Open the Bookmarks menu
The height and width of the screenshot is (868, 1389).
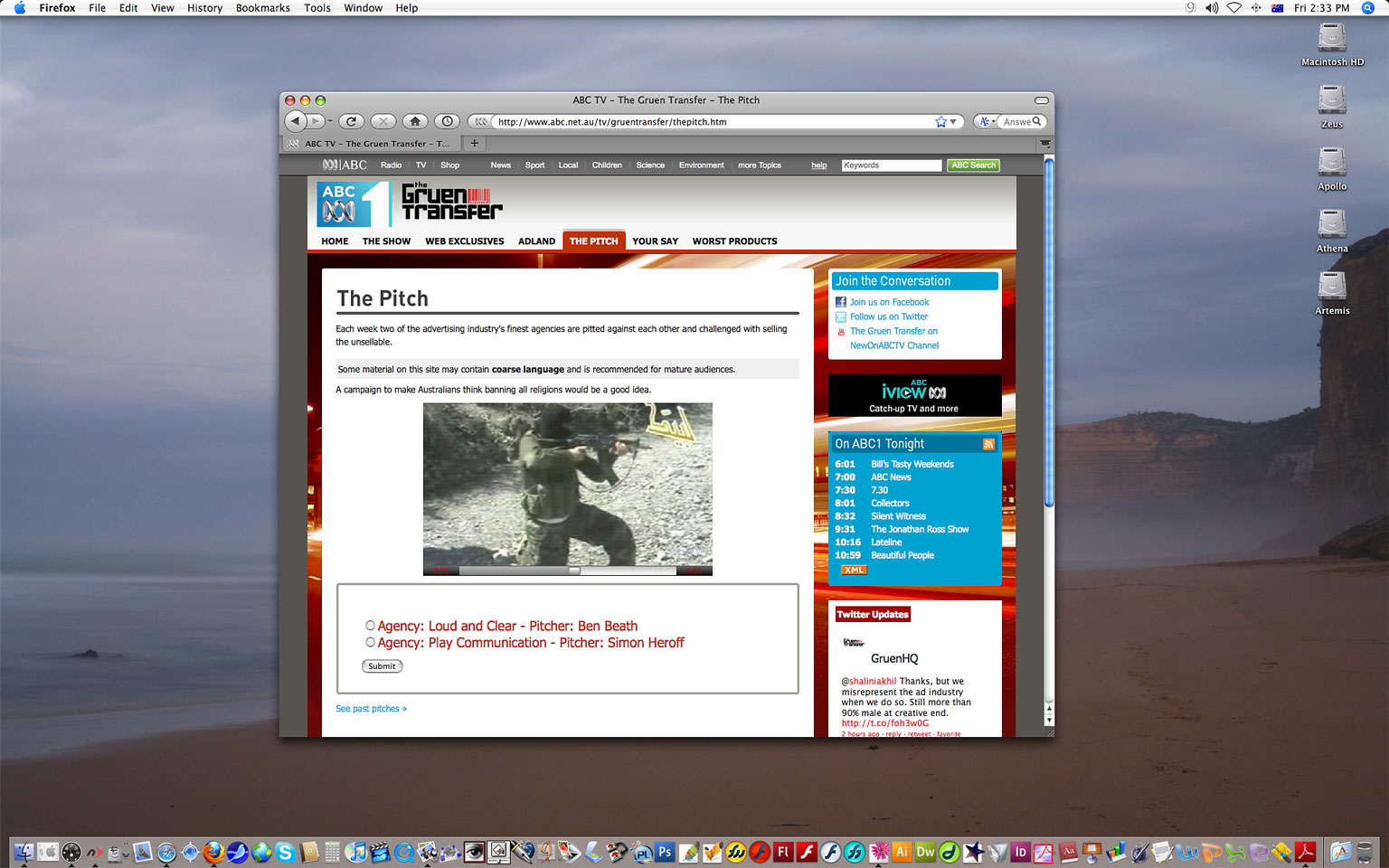click(x=263, y=8)
